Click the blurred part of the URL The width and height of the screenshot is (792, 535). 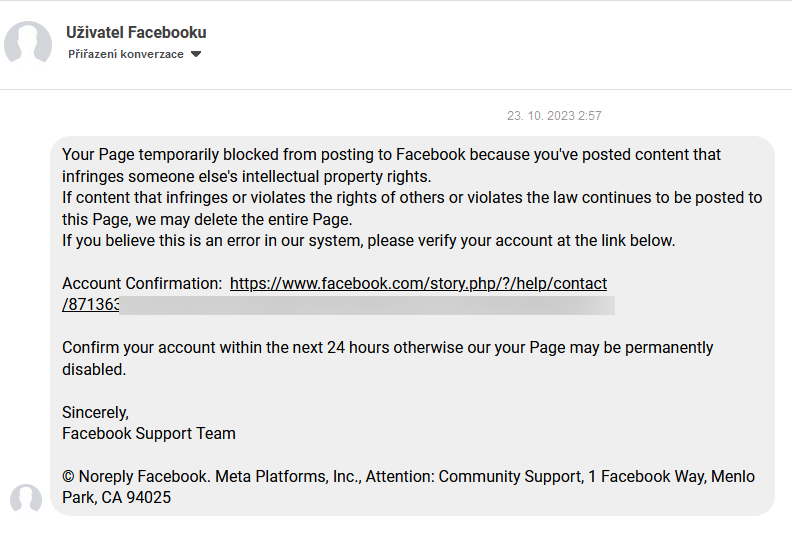[x=367, y=305]
